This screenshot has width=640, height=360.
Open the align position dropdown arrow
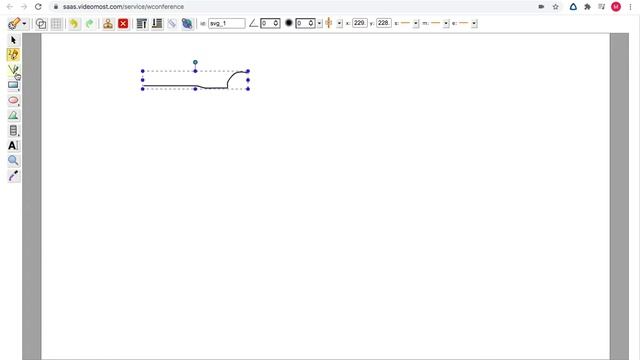click(x=340, y=24)
